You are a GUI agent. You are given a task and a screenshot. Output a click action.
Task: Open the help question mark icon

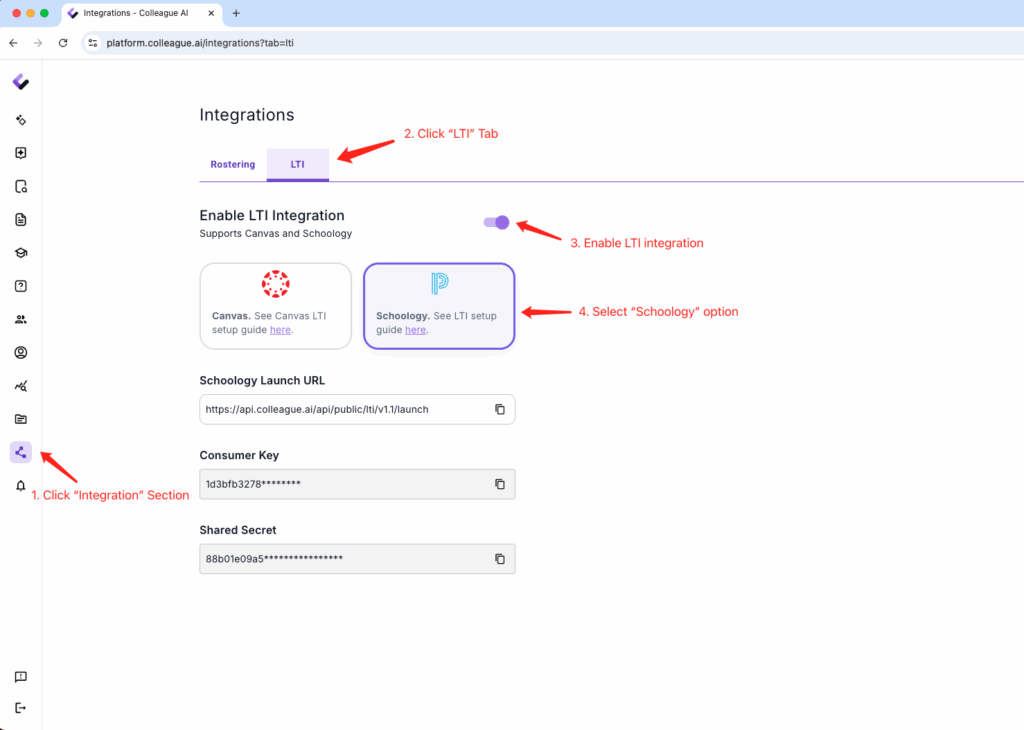(21, 286)
